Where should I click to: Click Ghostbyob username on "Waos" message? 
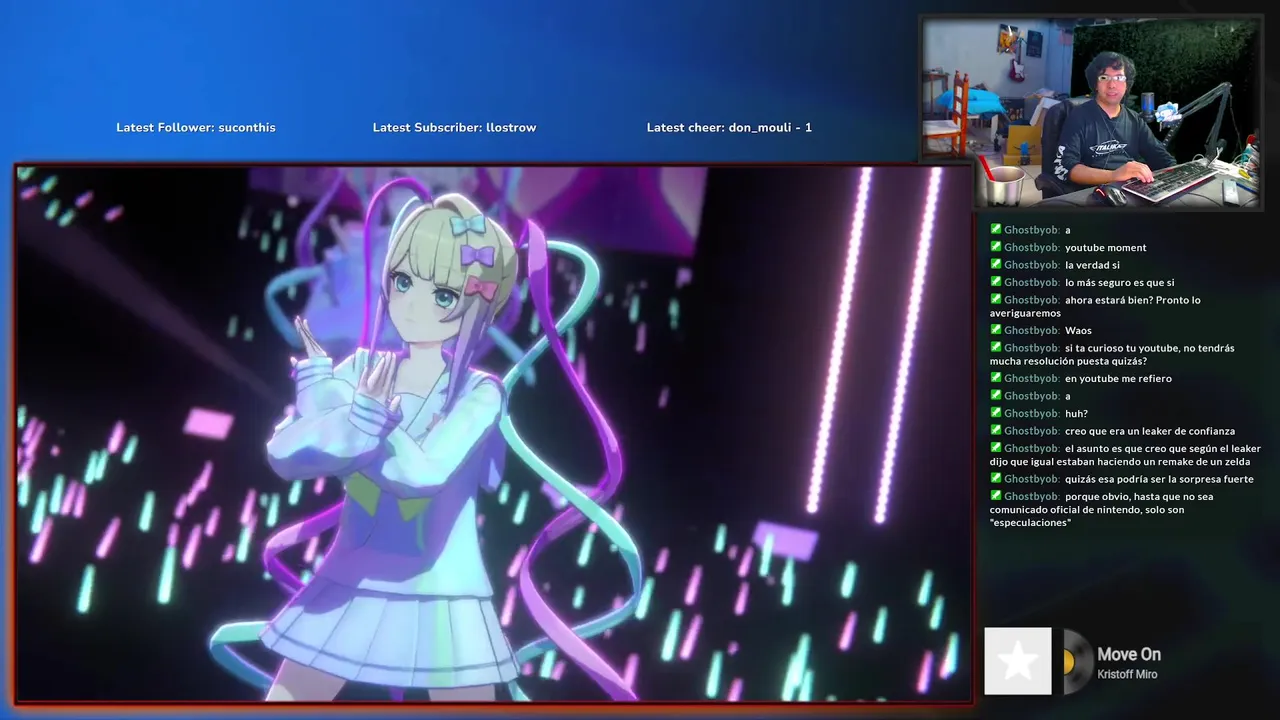[1031, 331]
